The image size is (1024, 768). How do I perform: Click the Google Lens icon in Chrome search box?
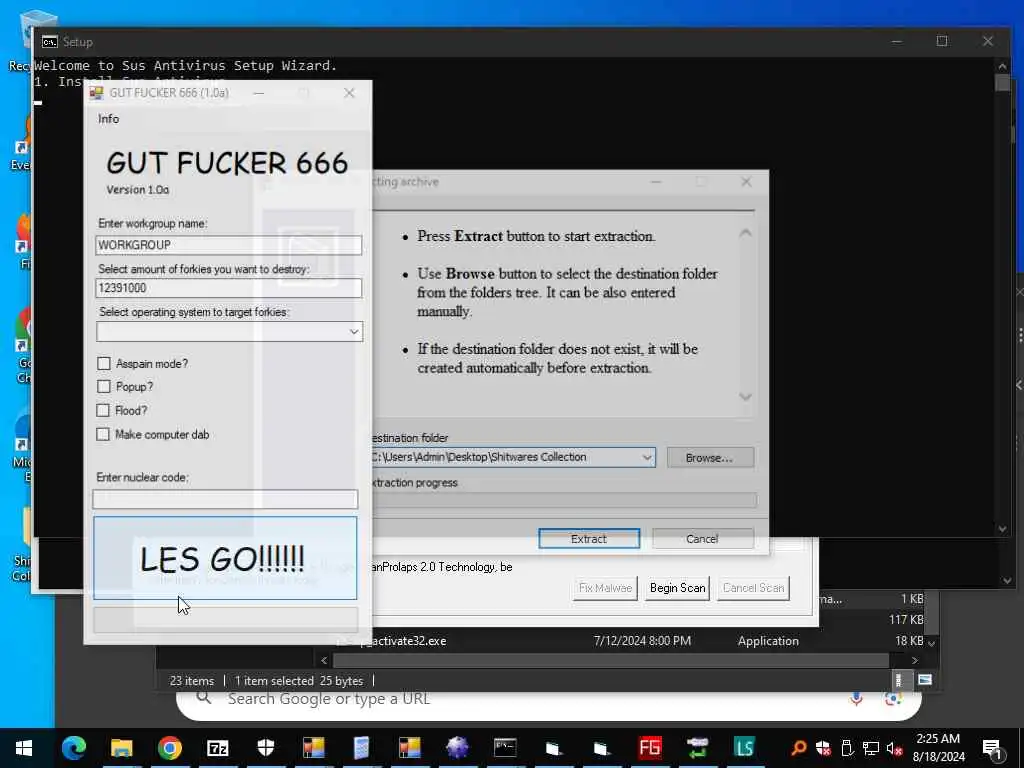click(893, 699)
